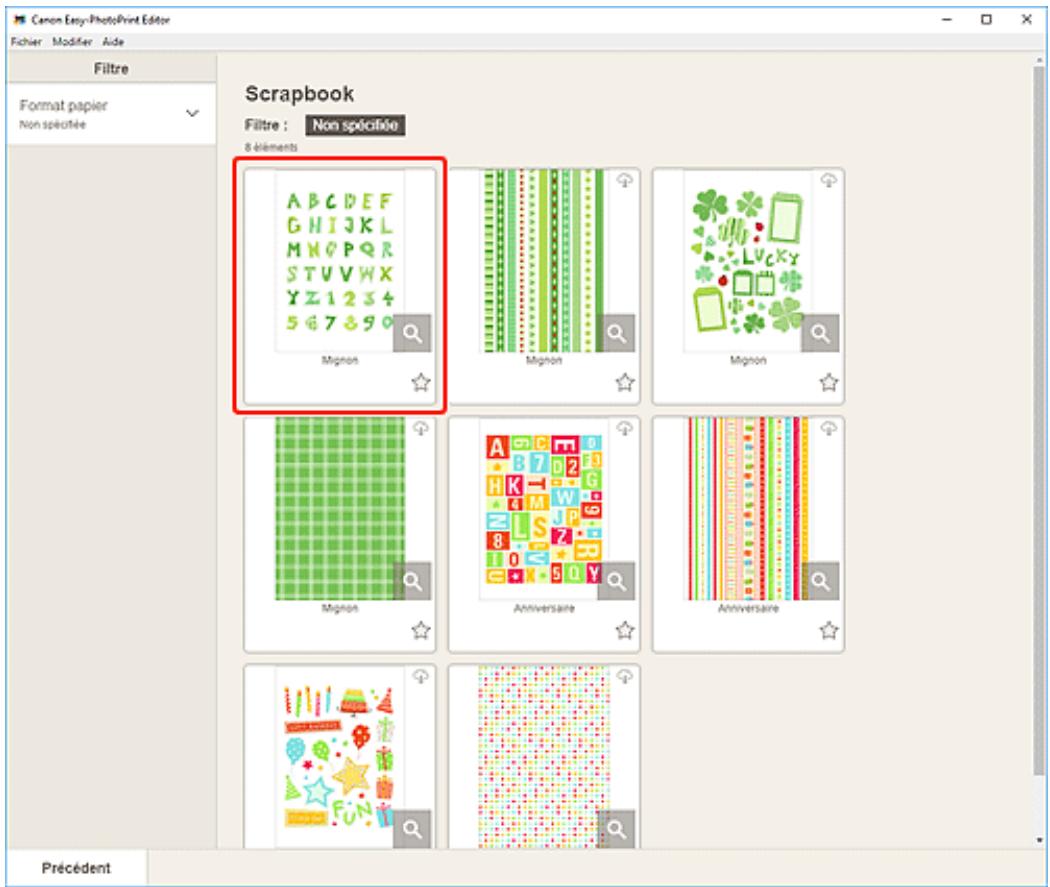Preview the colorful block letters Anniversaire template
This screenshot has width=1050, height=887.
pos(616,581)
